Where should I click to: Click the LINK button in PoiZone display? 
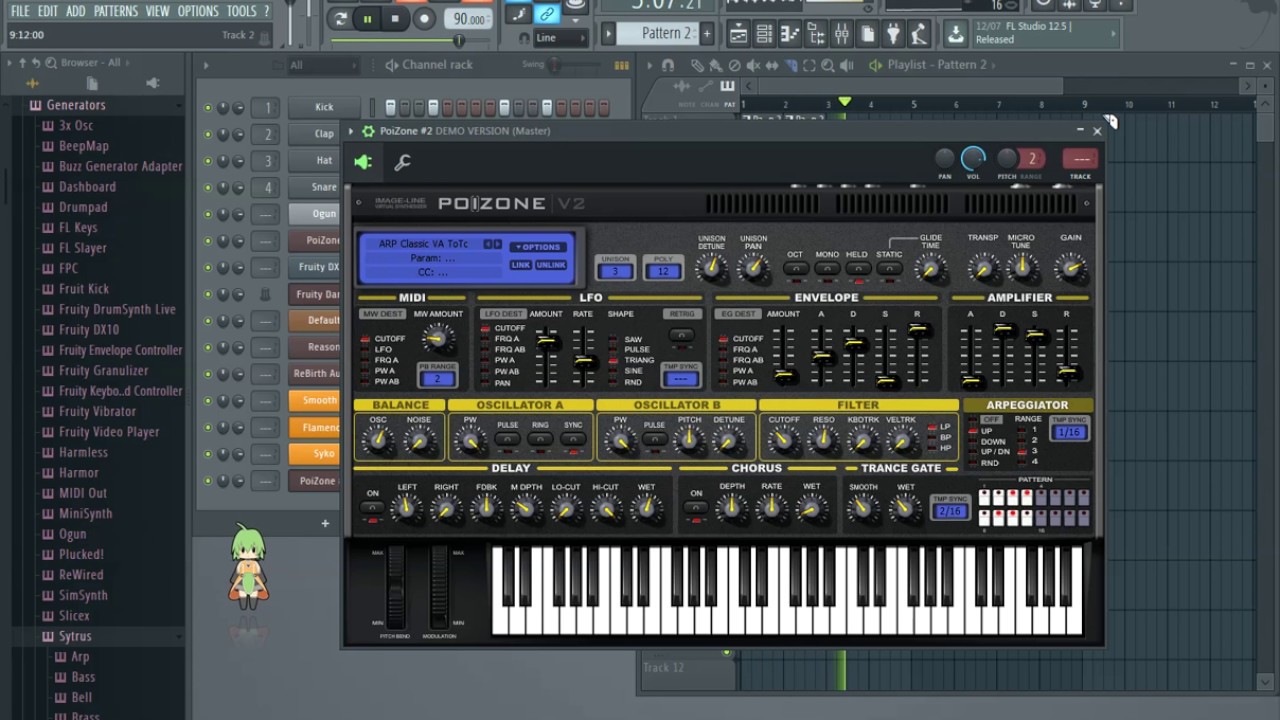click(521, 265)
